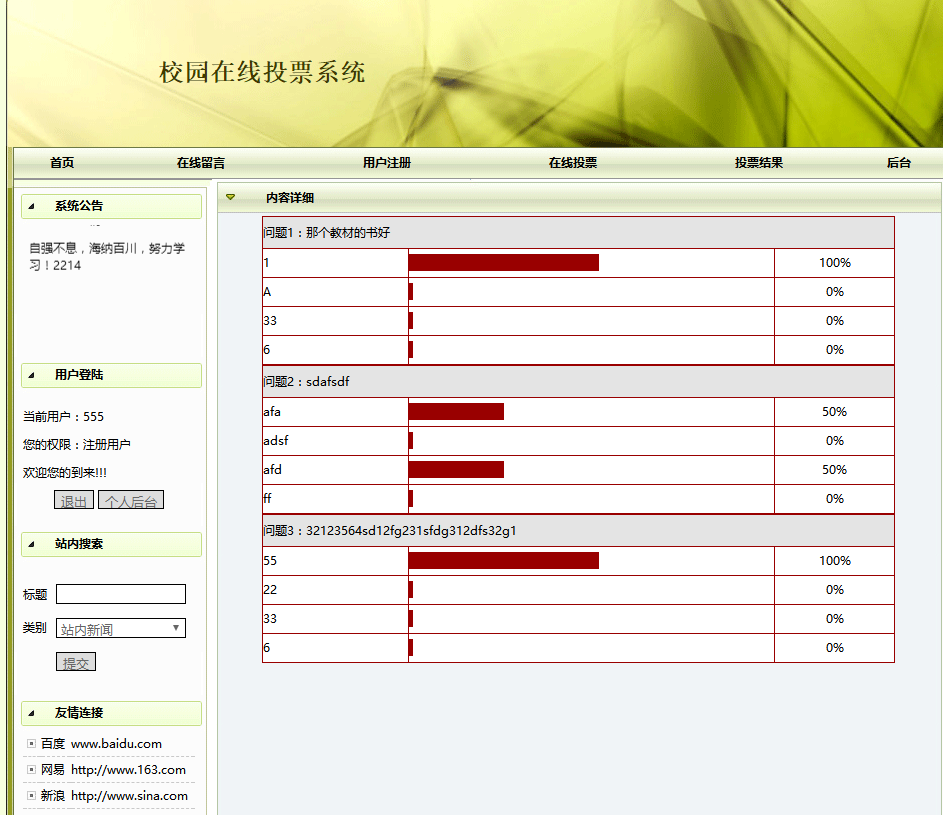The image size is (943, 815).
Task: Click the 0% value in adsf row
Action: tap(835, 441)
